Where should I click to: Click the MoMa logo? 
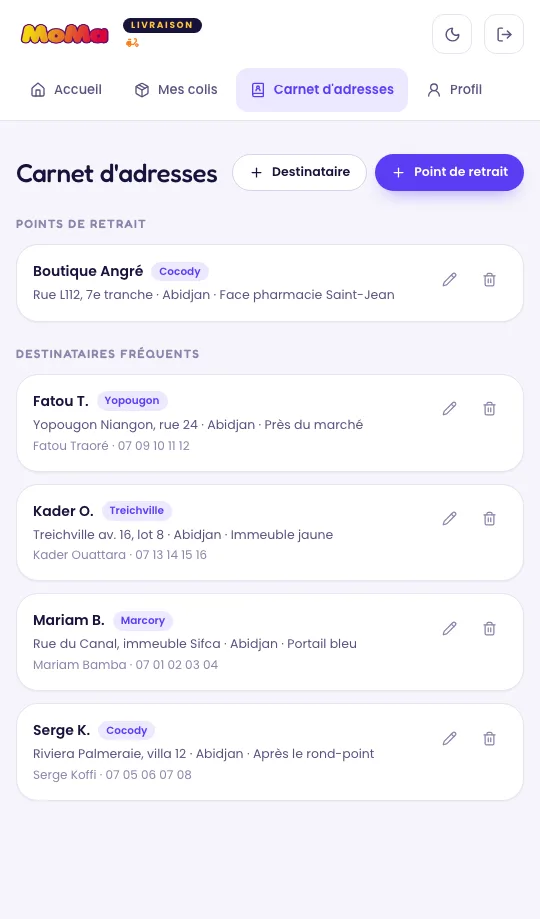click(x=65, y=34)
